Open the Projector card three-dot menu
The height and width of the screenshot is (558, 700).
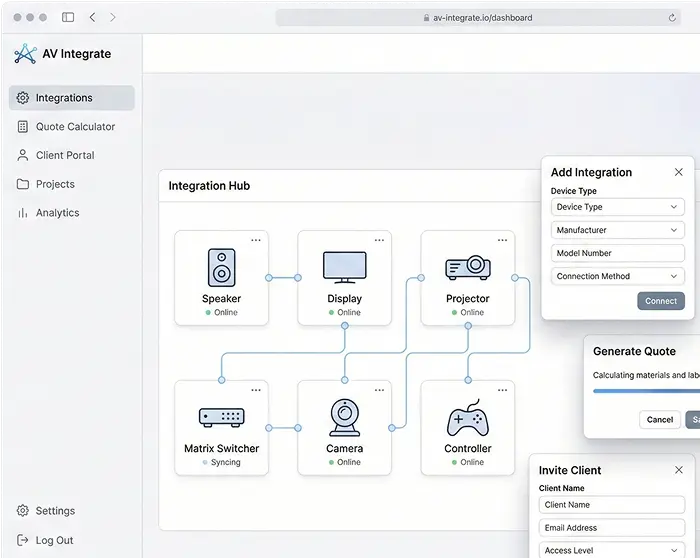[x=502, y=240]
